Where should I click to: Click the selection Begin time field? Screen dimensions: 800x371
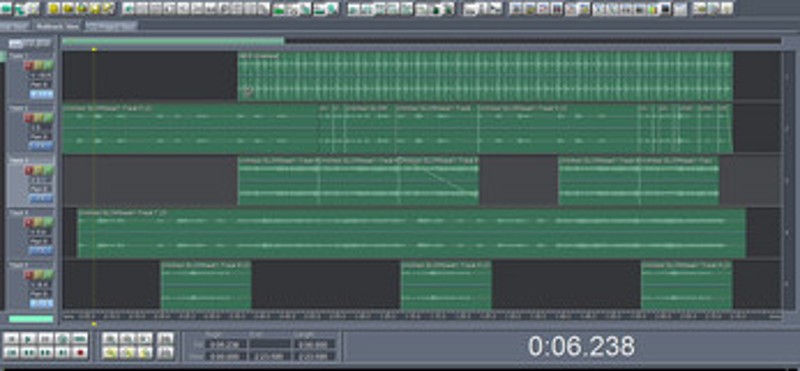pyautogui.click(x=226, y=344)
